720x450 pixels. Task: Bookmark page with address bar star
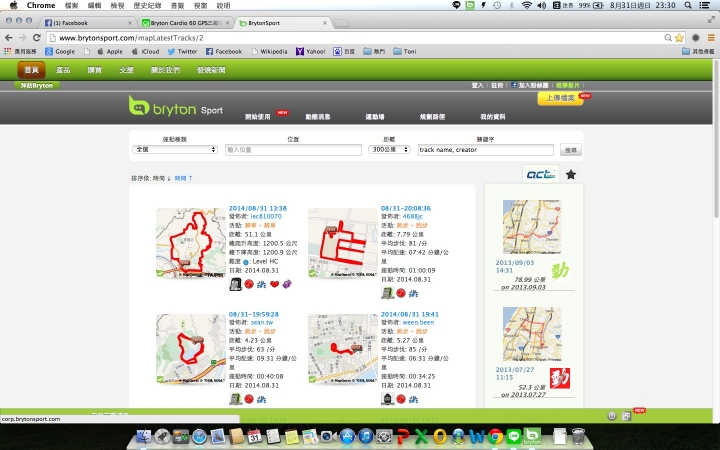(679, 38)
